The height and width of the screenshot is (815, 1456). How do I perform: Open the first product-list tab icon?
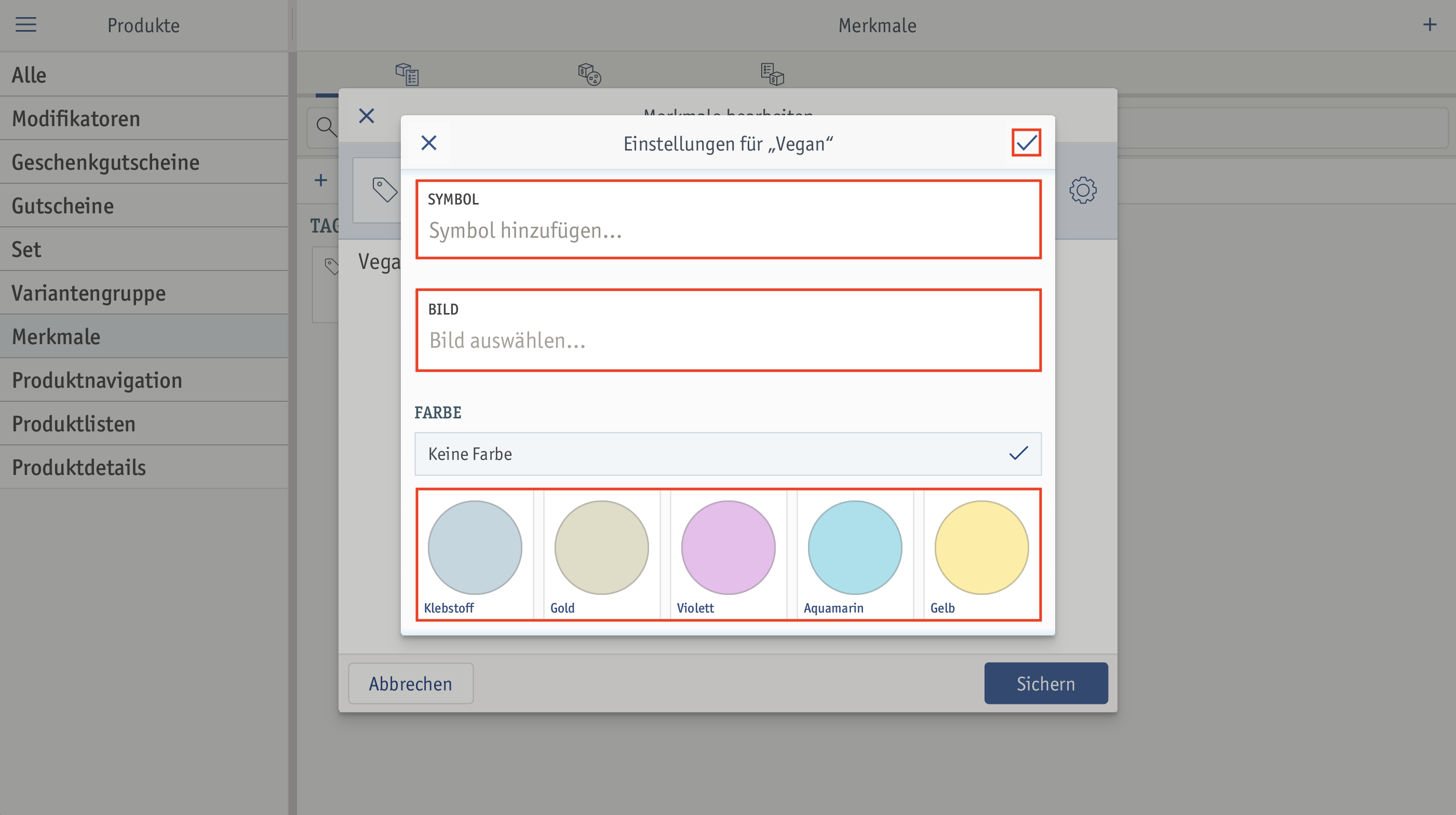coord(407,74)
